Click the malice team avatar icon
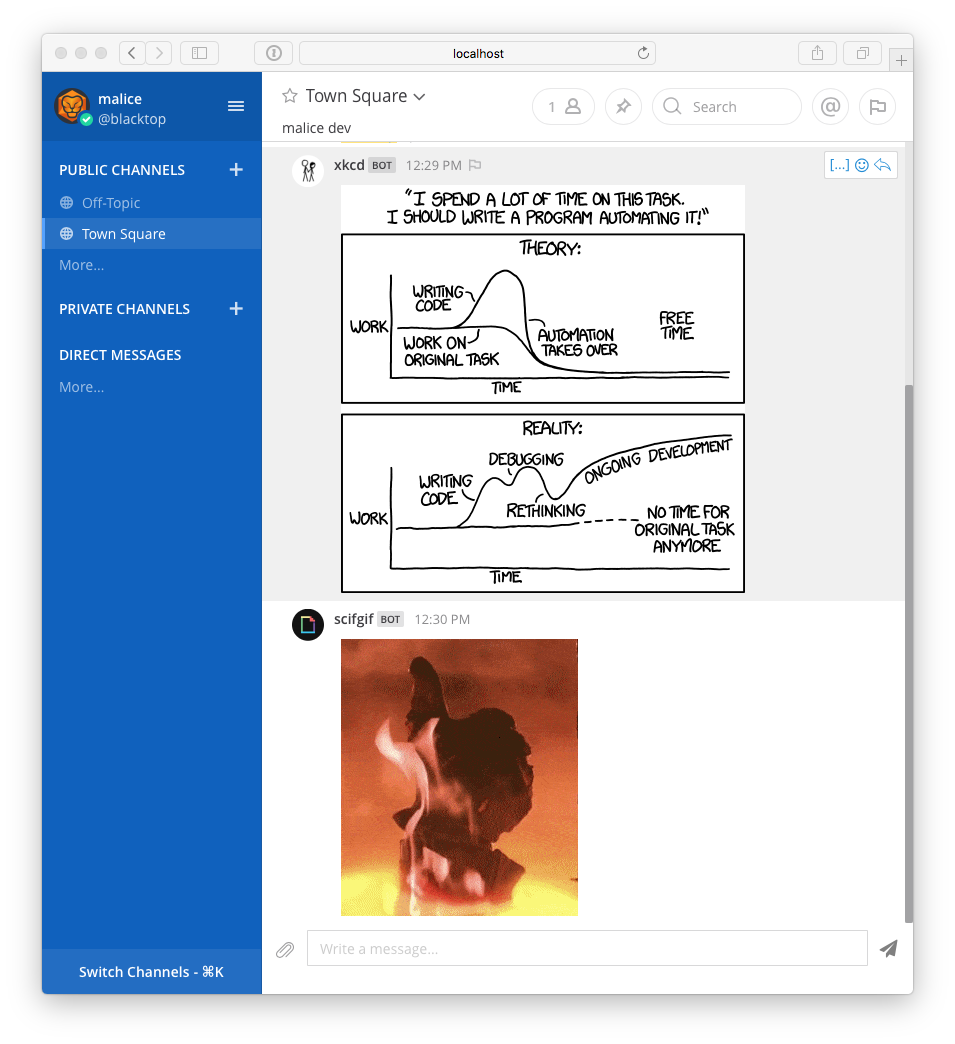 [x=71, y=106]
